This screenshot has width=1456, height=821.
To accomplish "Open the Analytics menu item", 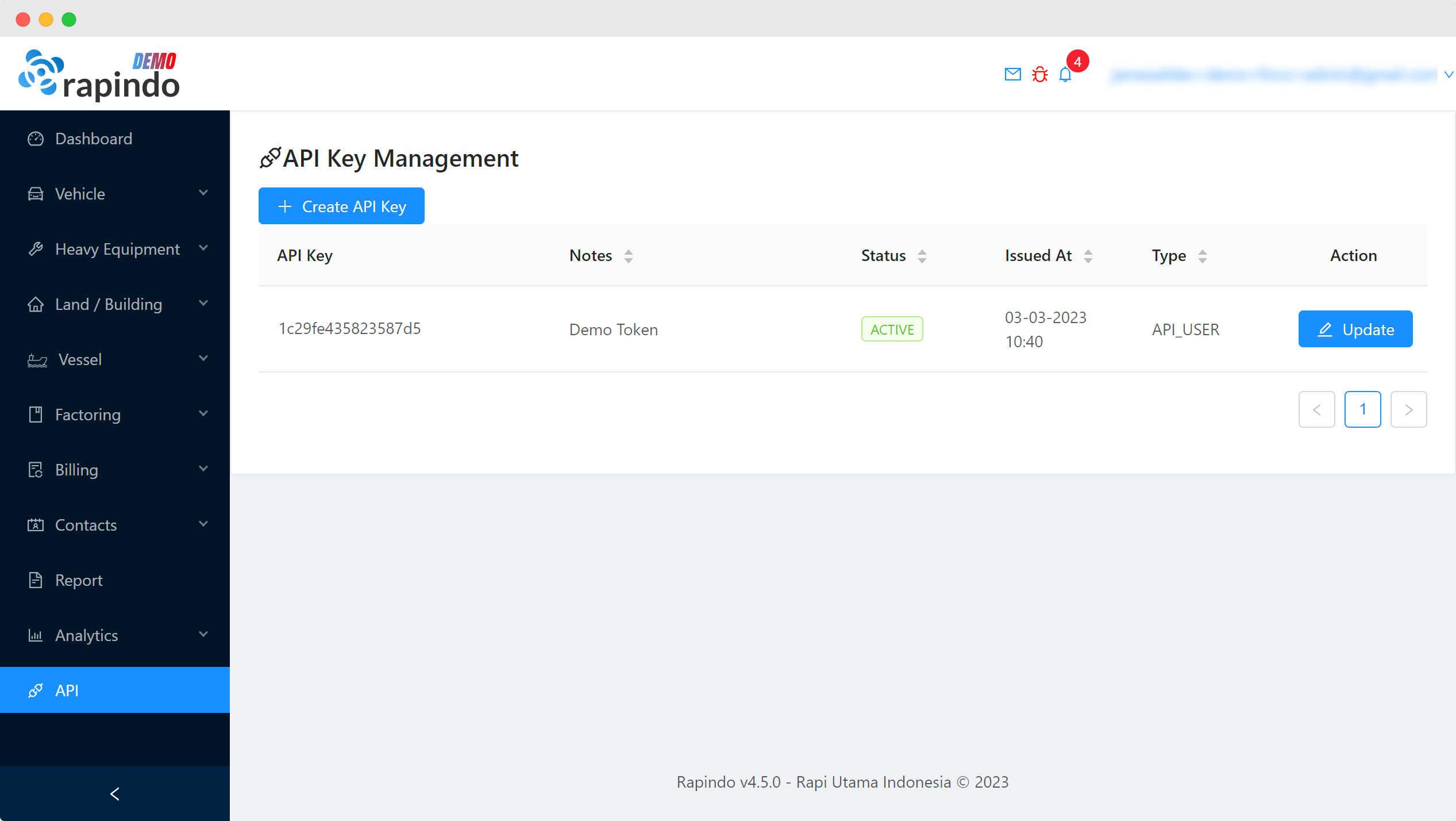I will pyautogui.click(x=87, y=635).
